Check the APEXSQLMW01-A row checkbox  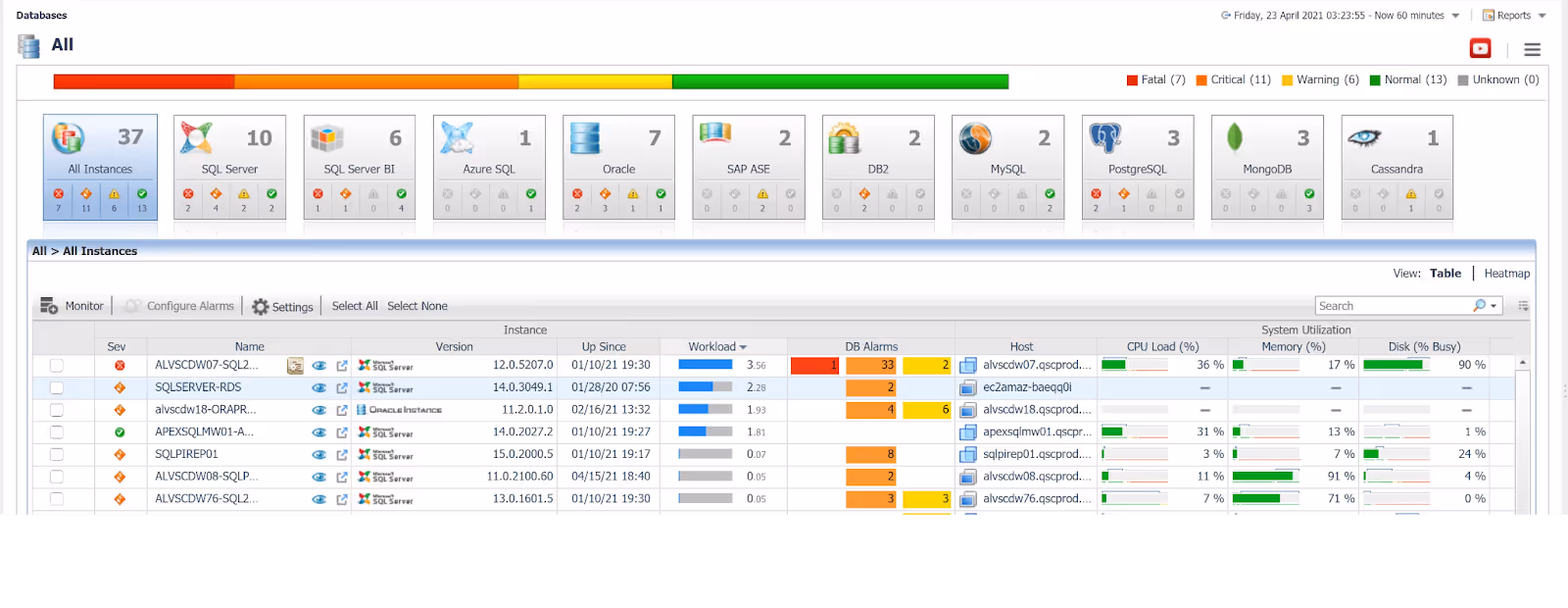pyautogui.click(x=57, y=432)
